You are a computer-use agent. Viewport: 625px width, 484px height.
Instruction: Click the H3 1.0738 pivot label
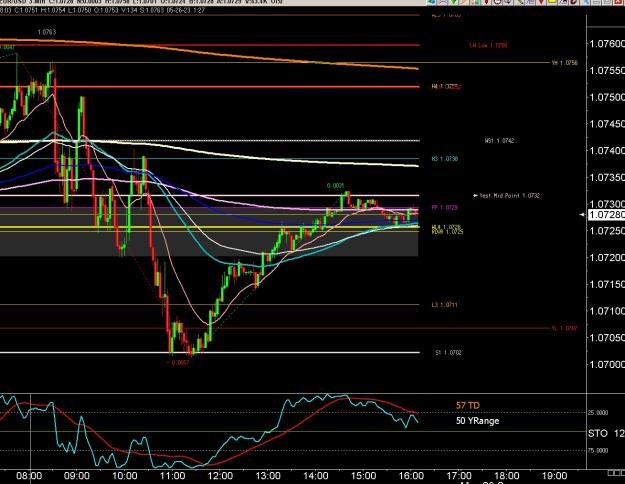point(444,159)
